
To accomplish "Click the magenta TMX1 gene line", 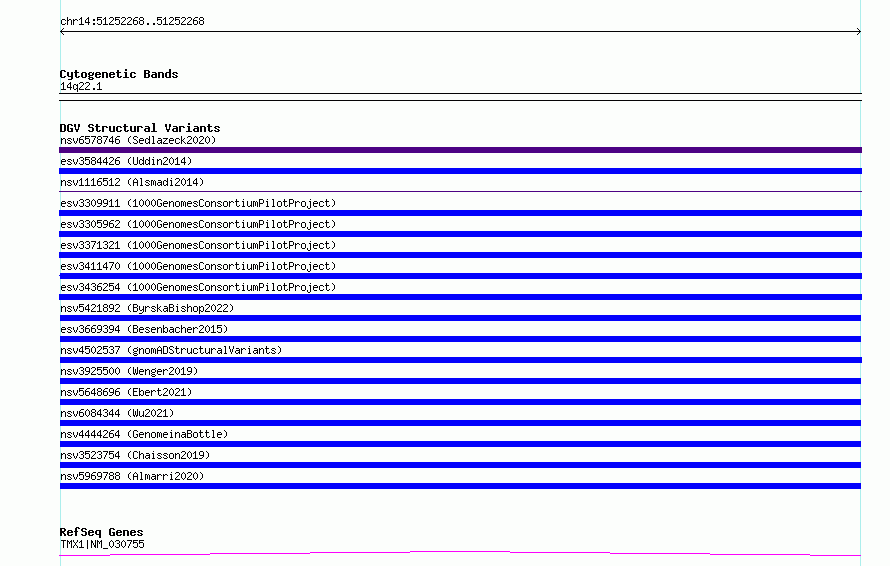I will click(x=460, y=552).
